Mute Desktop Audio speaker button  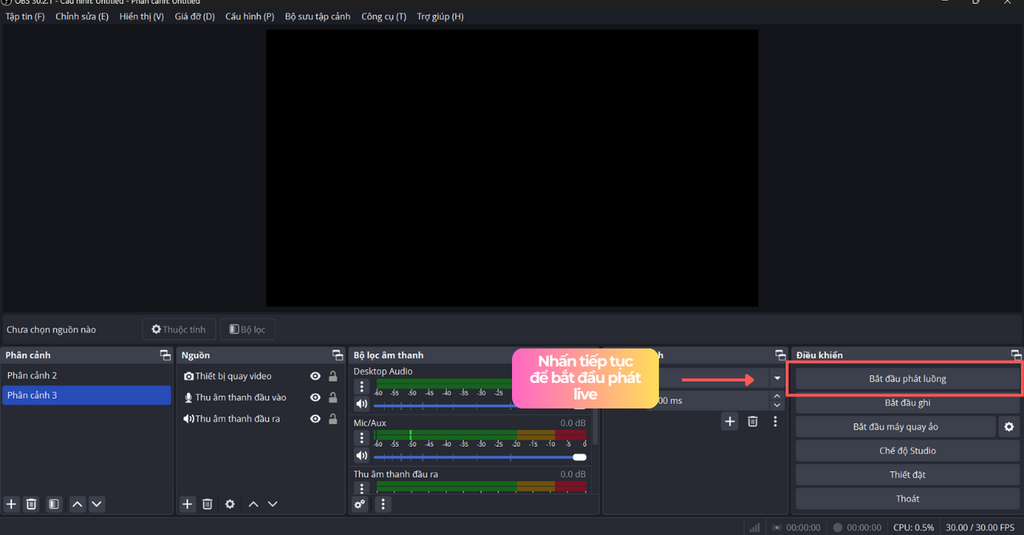[362, 404]
